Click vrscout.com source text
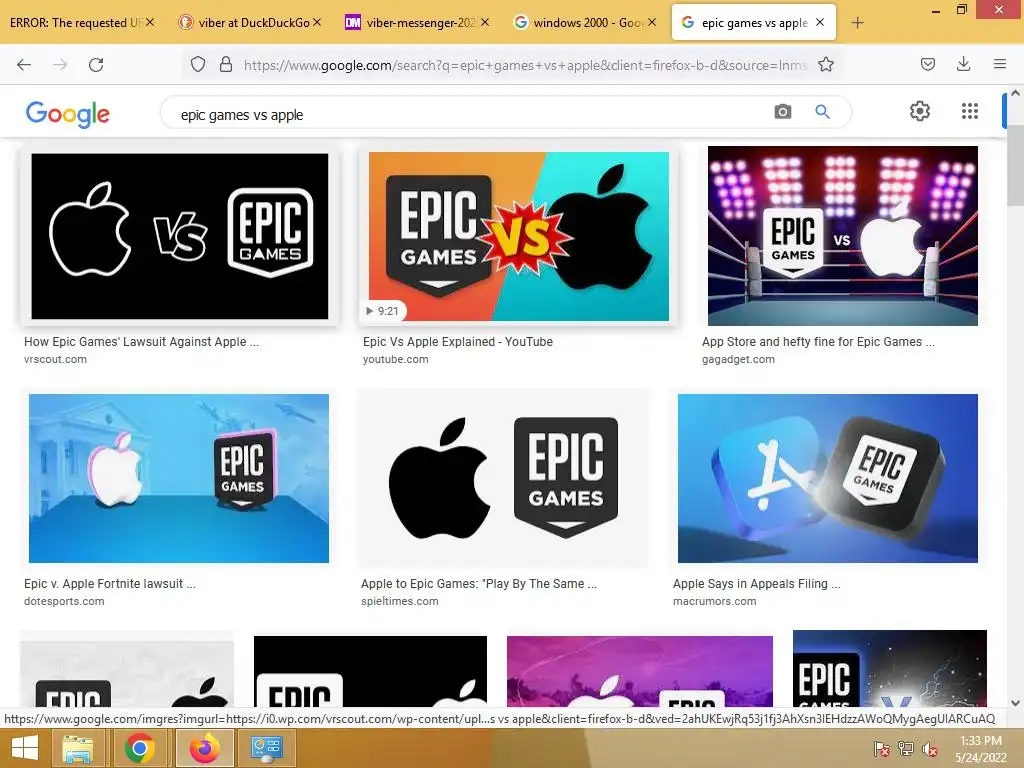Screen dimensions: 1024x768 (56, 359)
